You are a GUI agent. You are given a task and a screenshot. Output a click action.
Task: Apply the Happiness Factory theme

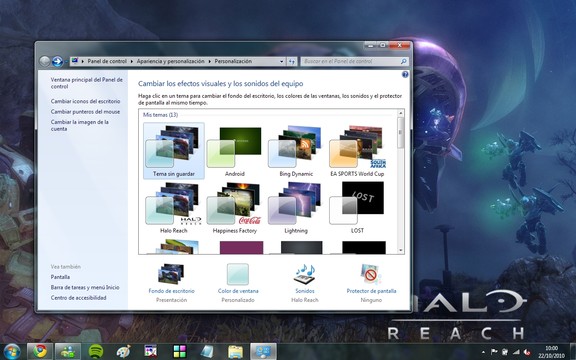pos(235,208)
